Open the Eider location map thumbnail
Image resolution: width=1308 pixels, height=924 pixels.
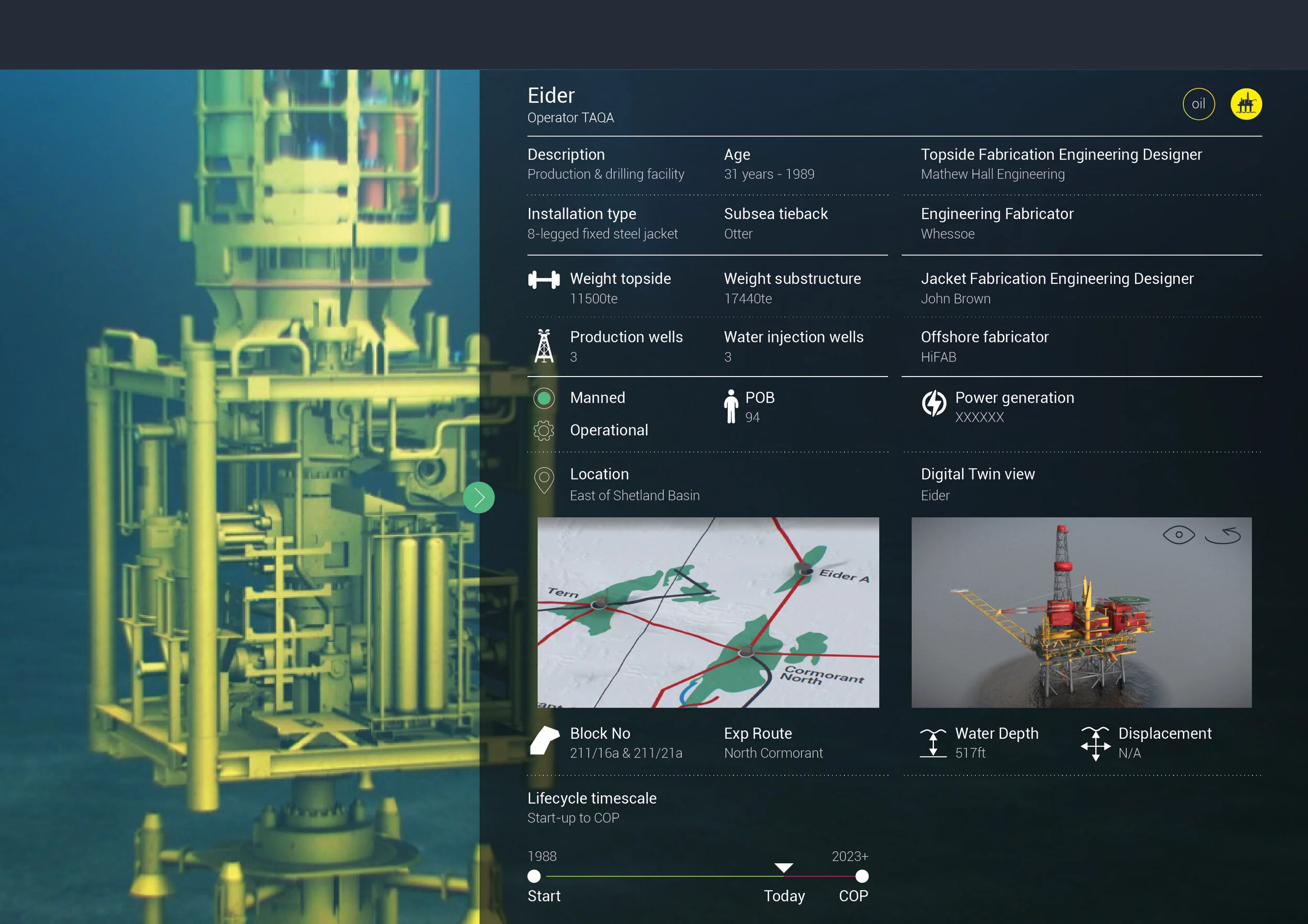(x=707, y=612)
